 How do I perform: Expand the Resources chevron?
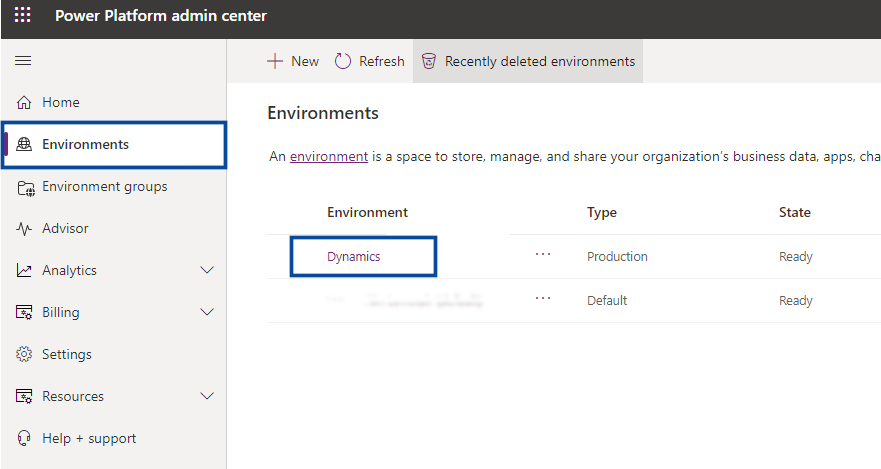(x=207, y=397)
